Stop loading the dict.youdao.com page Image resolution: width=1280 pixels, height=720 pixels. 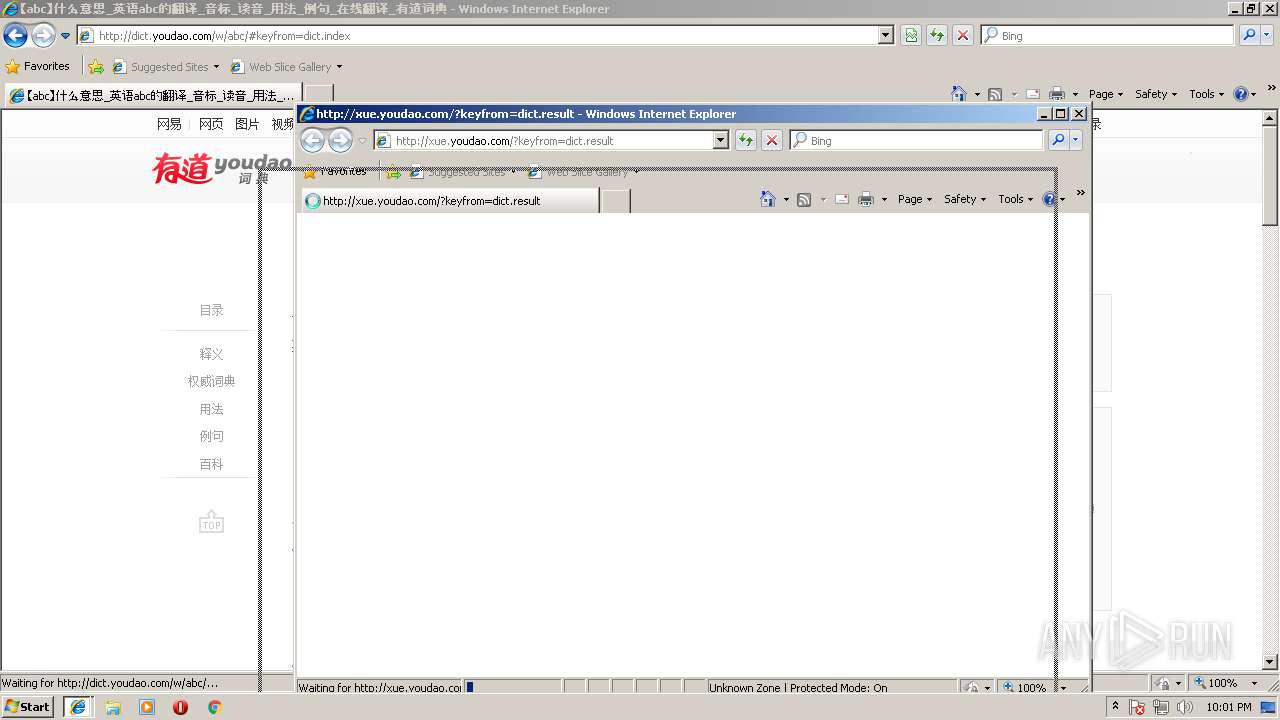963,35
